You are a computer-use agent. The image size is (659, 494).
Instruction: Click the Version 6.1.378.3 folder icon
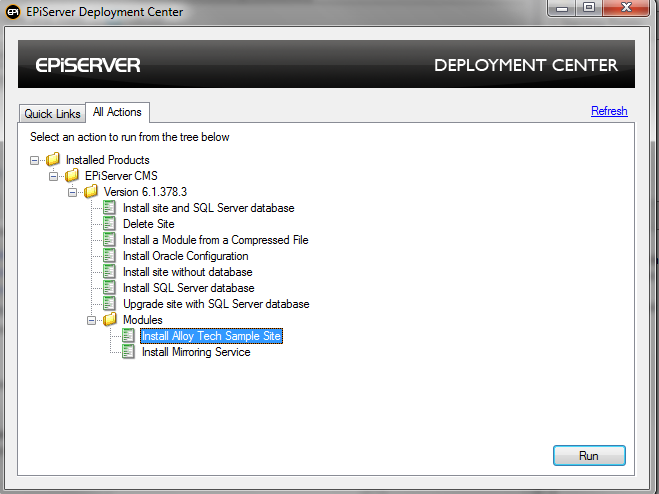click(90, 191)
